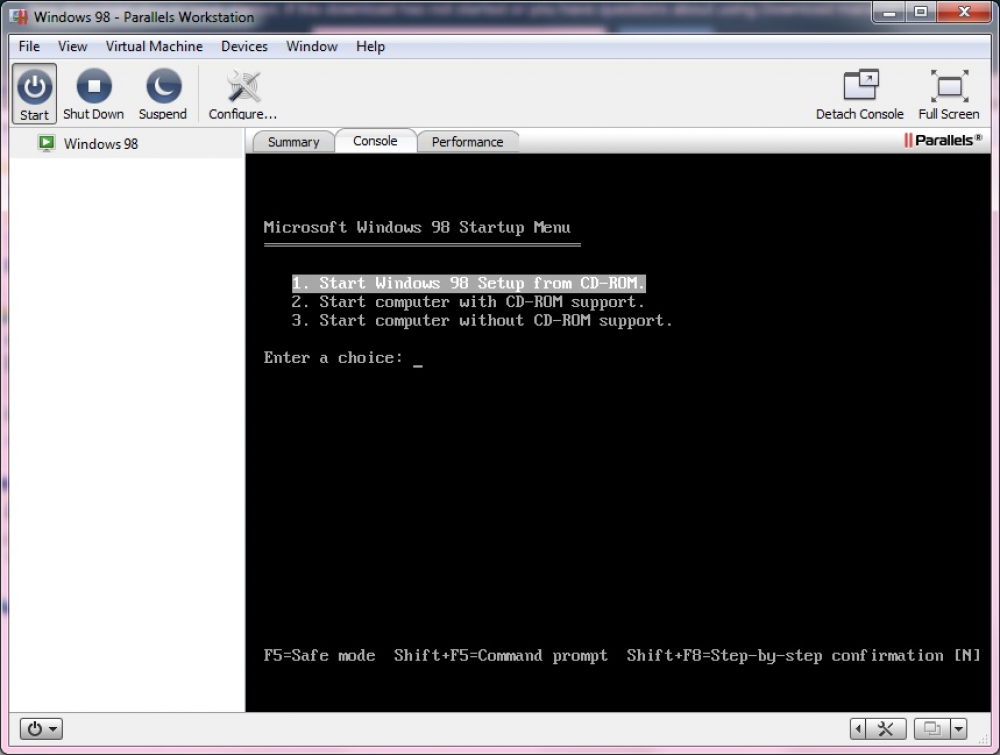
Task: Detach Console into separate window
Action: (x=860, y=94)
